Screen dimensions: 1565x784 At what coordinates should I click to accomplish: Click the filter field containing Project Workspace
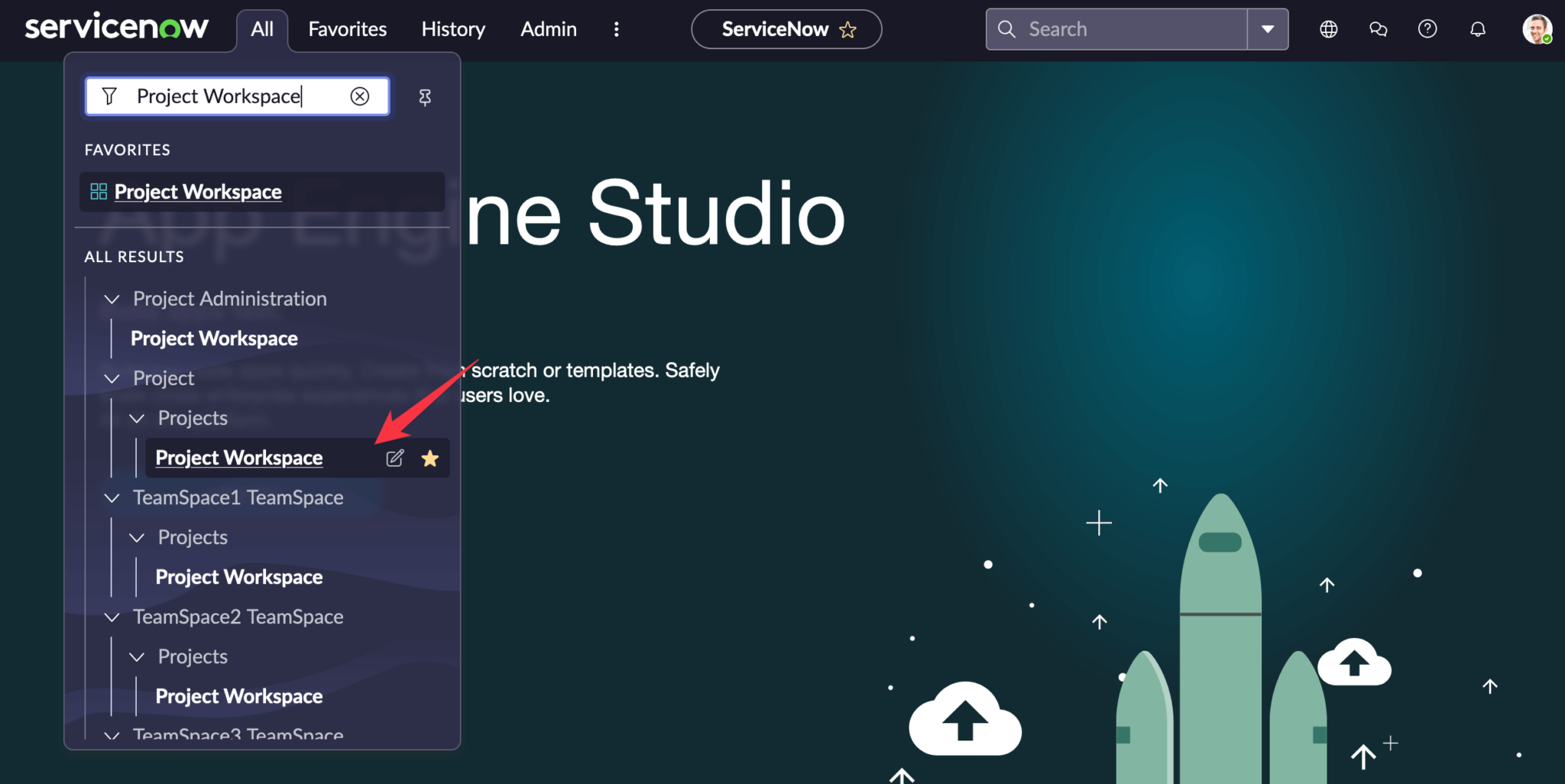click(237, 96)
